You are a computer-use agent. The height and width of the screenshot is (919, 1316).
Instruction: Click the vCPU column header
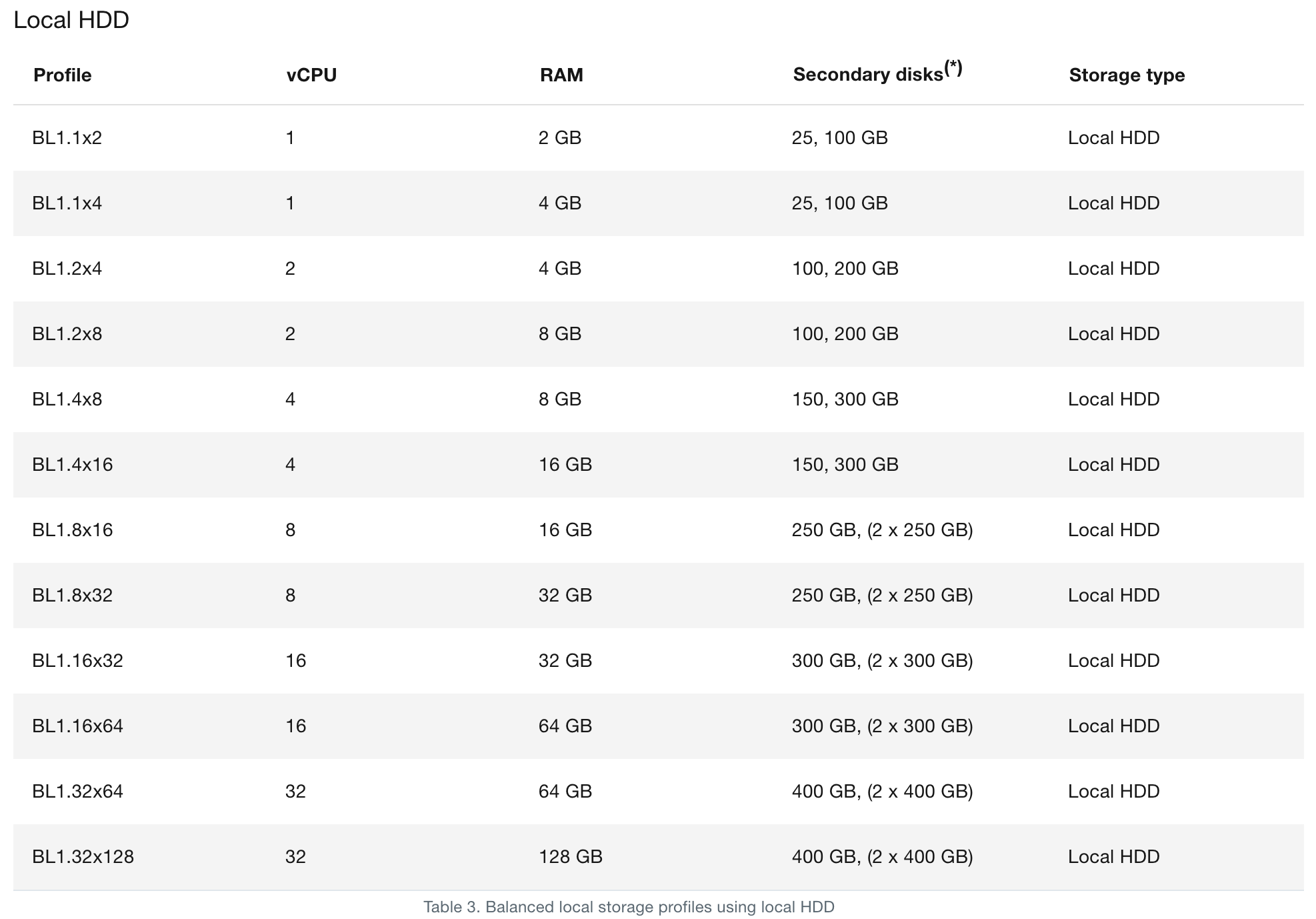tap(311, 75)
